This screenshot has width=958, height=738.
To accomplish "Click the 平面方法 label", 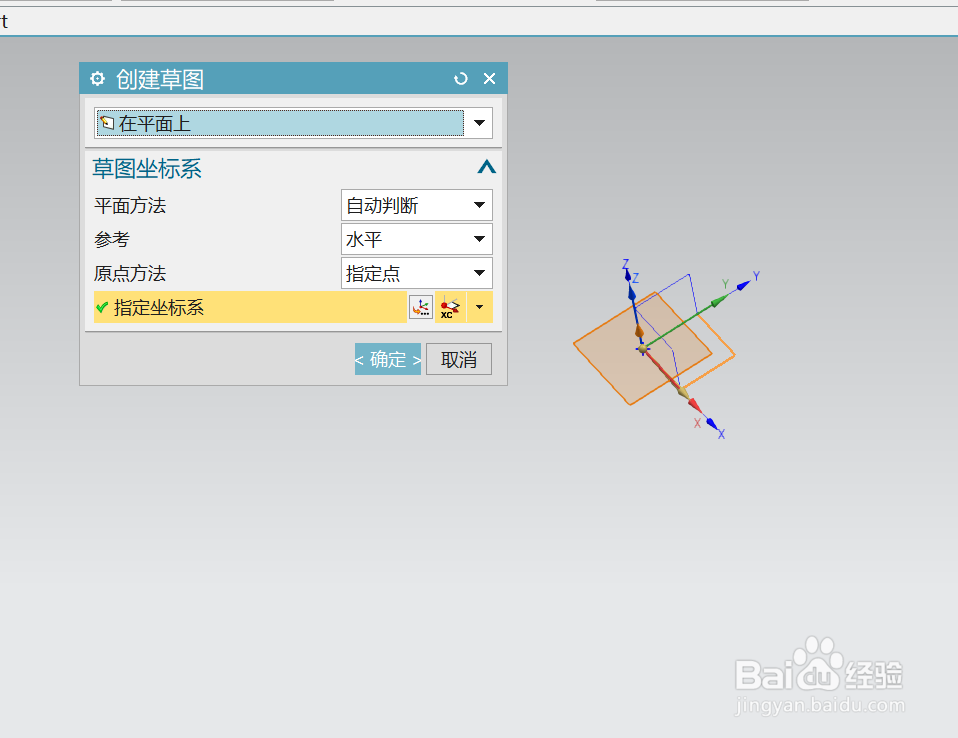I will pyautogui.click(x=130, y=206).
